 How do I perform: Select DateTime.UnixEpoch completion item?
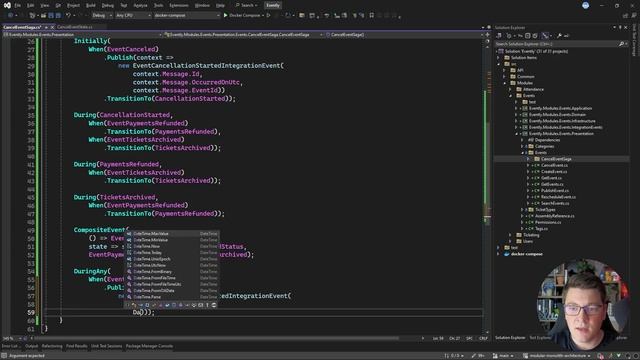tap(172, 259)
